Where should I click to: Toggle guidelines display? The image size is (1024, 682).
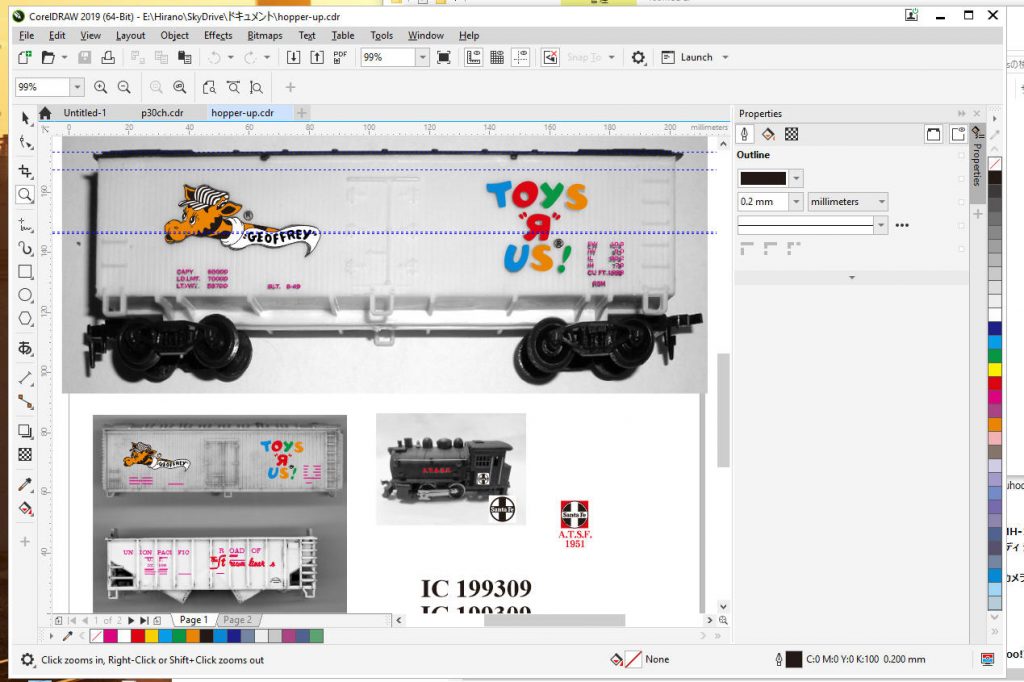click(x=520, y=57)
